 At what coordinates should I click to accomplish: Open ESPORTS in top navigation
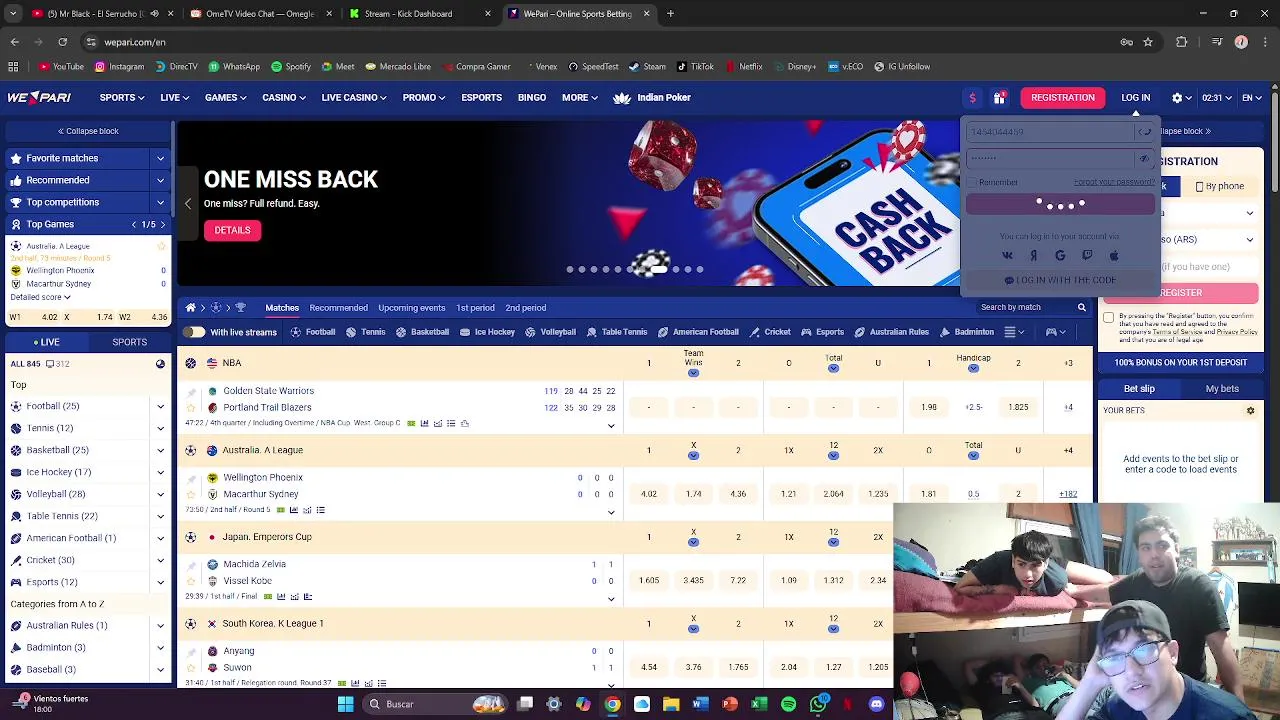tap(481, 98)
